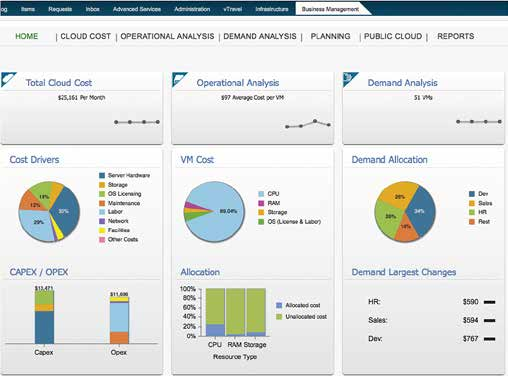Viewport: 508px width, 376px height.
Task: Click the Capex stacked bar
Action: coord(44,317)
